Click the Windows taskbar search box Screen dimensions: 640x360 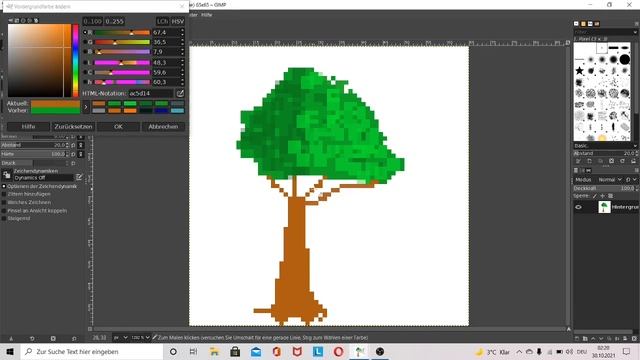pos(92,351)
